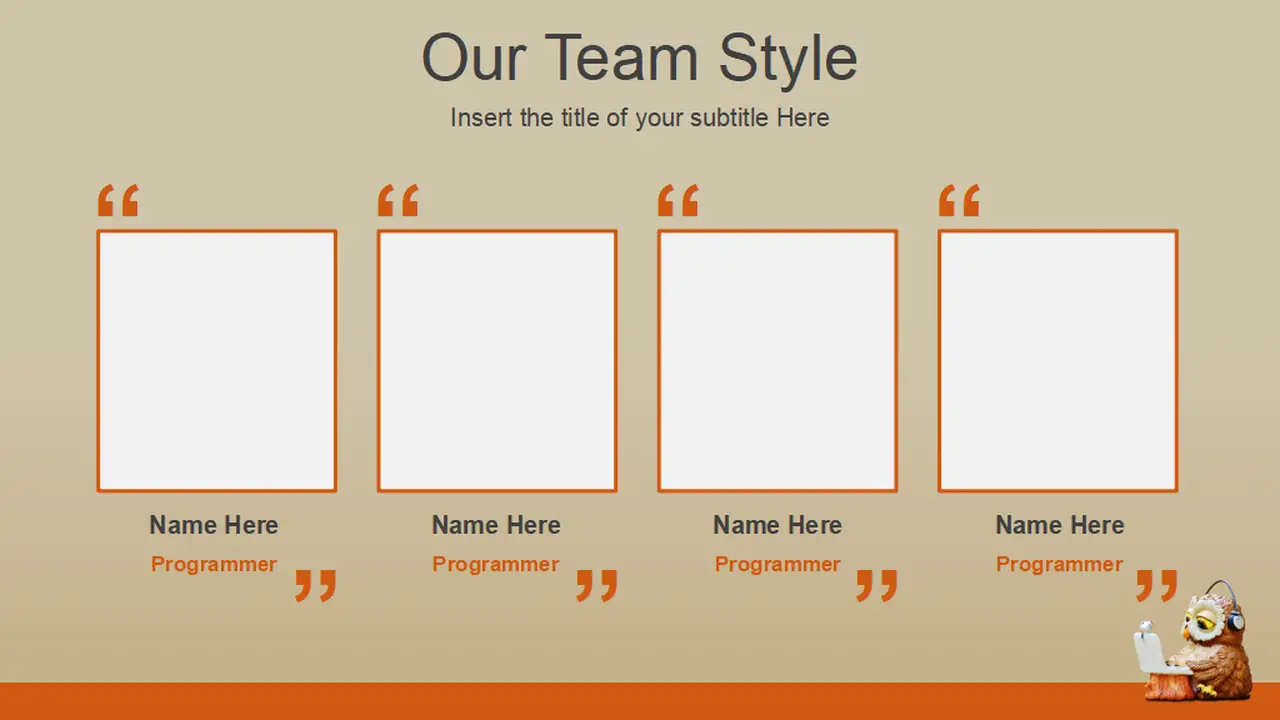The width and height of the screenshot is (1280, 720).
Task: Select the "Our Team Style" title text
Action: [x=640, y=58]
